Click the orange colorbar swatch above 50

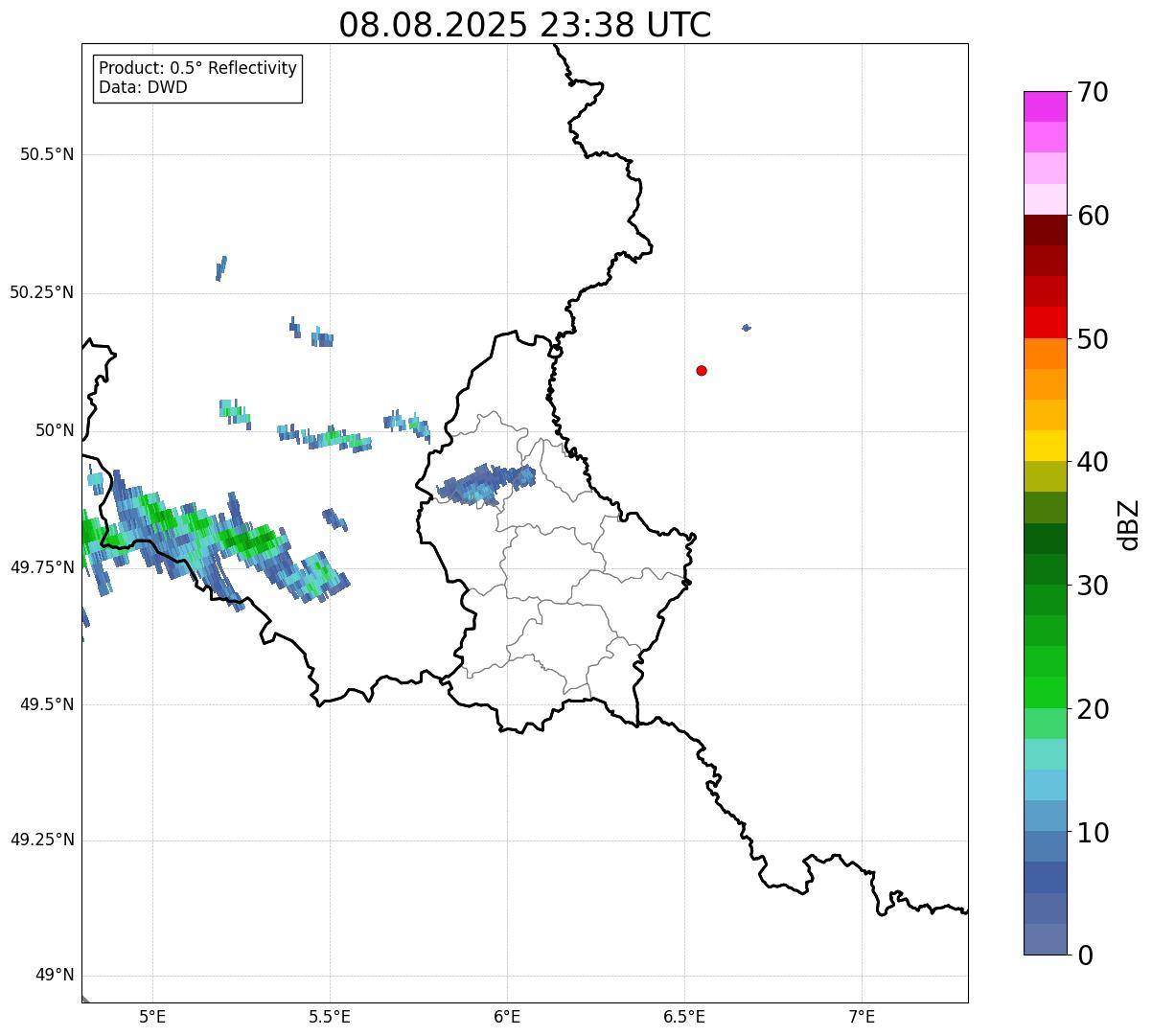[x=1045, y=354]
